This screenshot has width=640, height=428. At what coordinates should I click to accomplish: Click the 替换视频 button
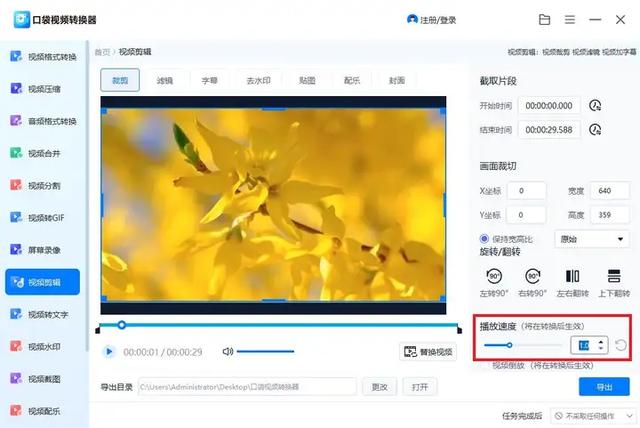pos(428,352)
